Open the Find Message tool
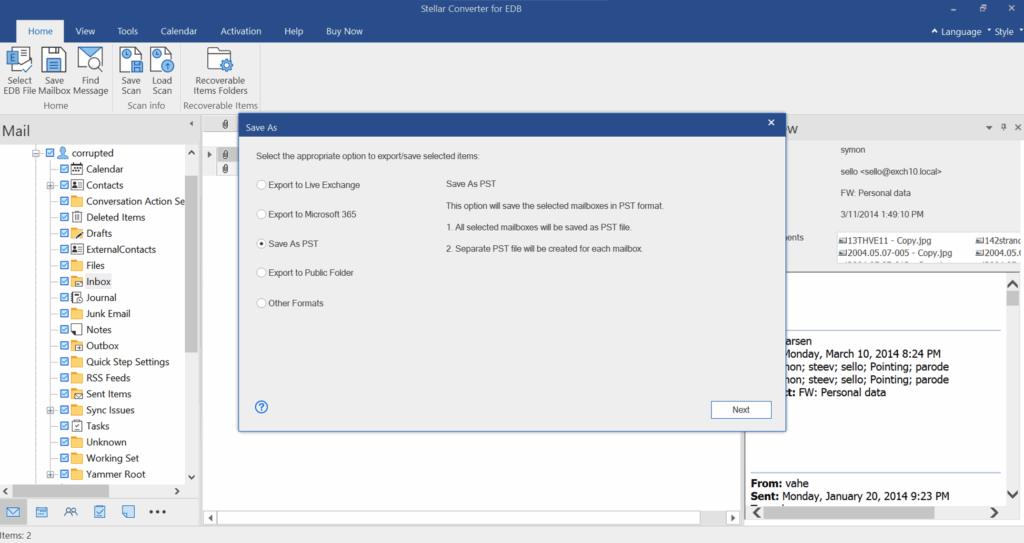 (x=90, y=71)
